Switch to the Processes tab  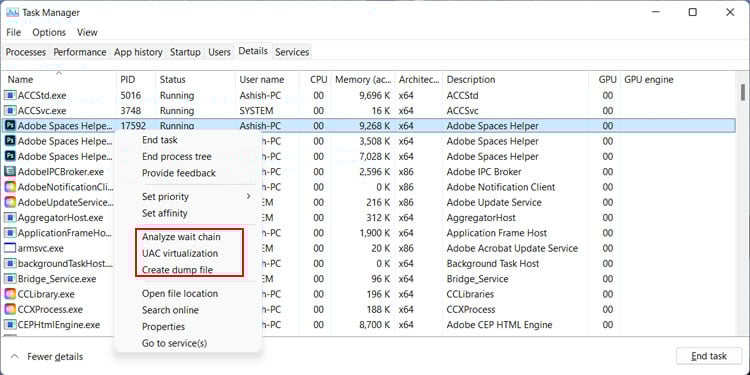click(x=26, y=52)
